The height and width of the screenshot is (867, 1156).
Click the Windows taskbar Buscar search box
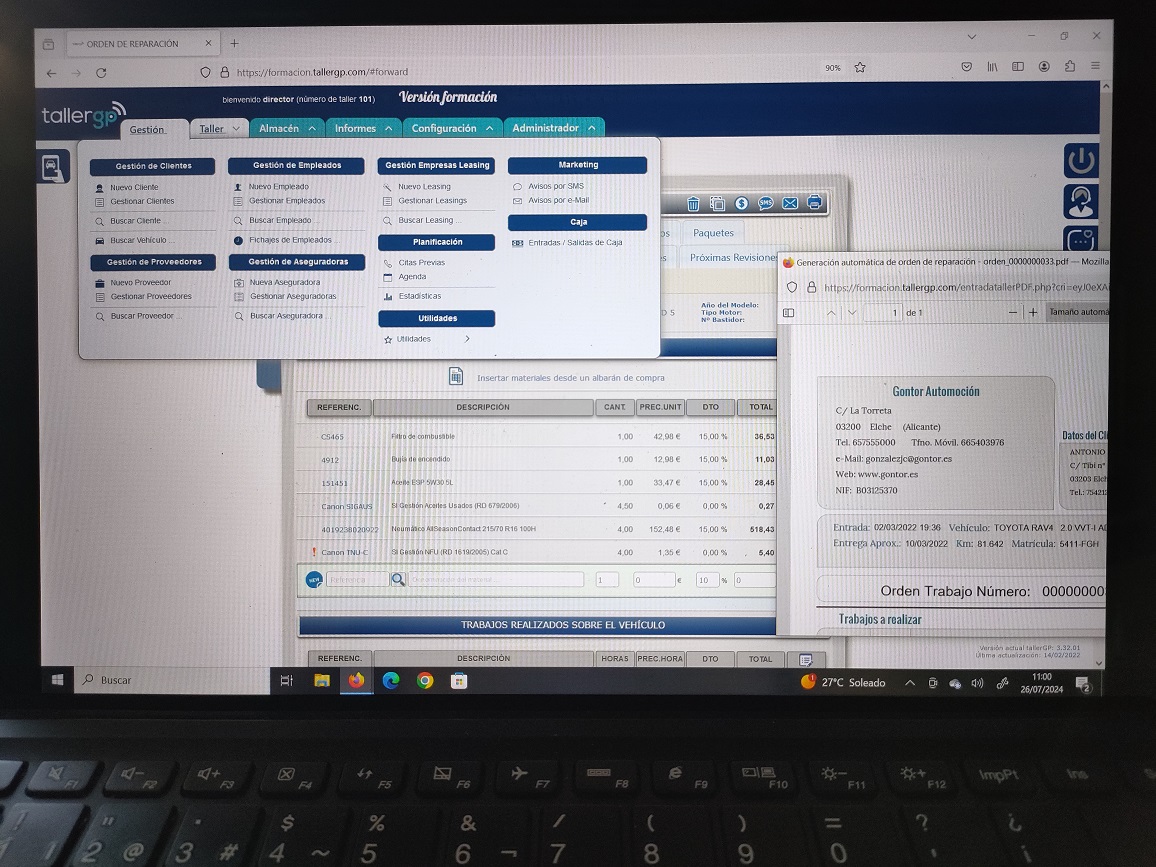click(172, 680)
